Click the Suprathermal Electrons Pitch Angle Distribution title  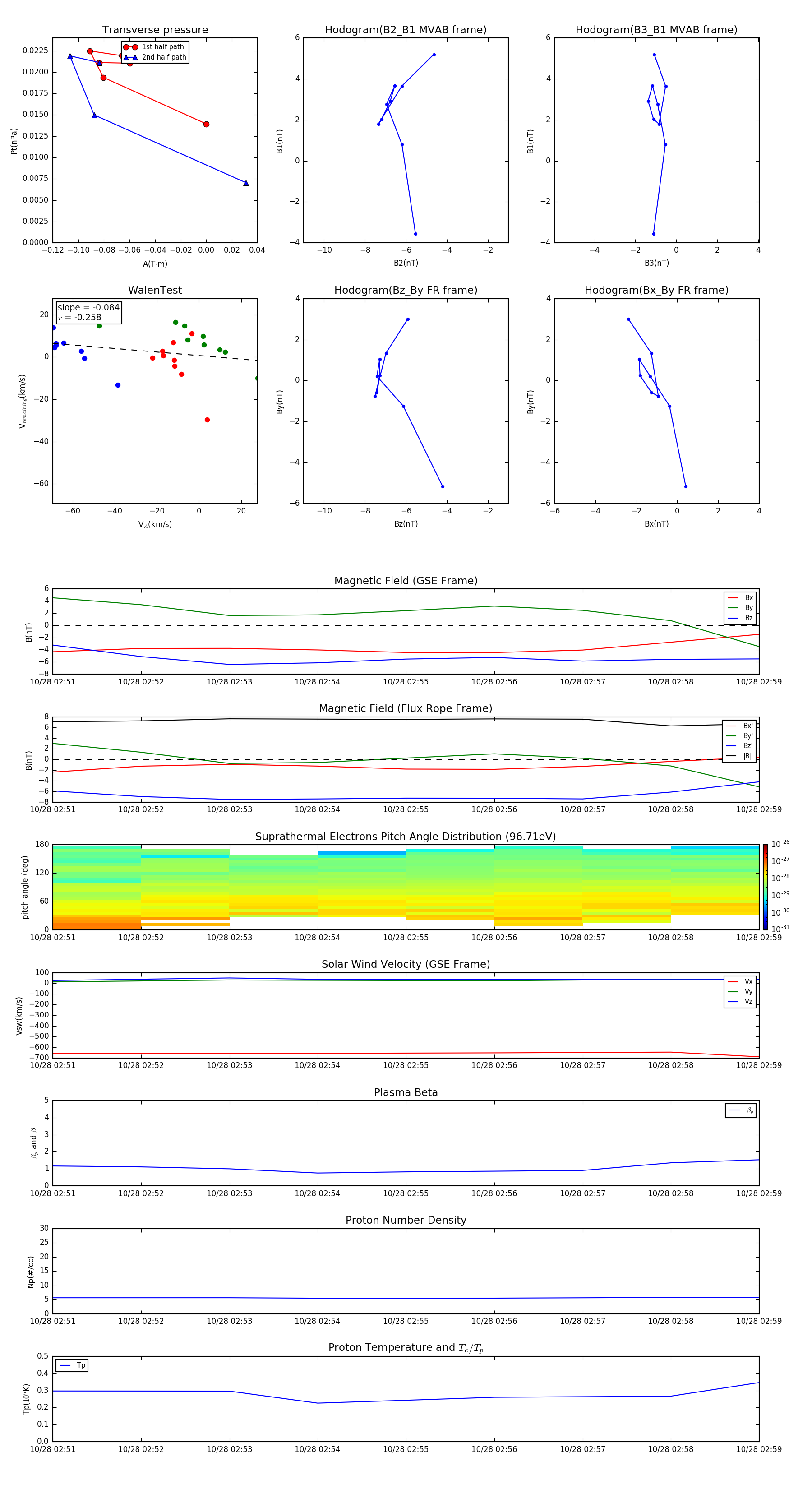pos(406,837)
